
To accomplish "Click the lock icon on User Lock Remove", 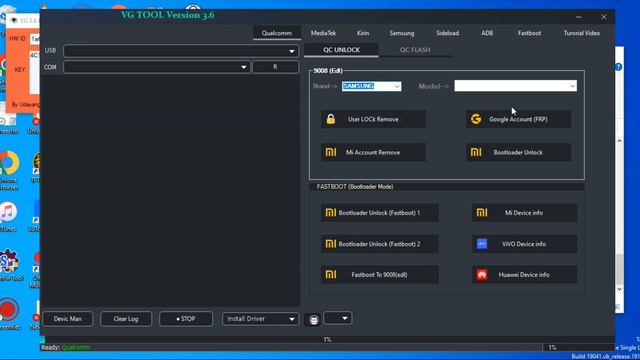I will pos(331,119).
